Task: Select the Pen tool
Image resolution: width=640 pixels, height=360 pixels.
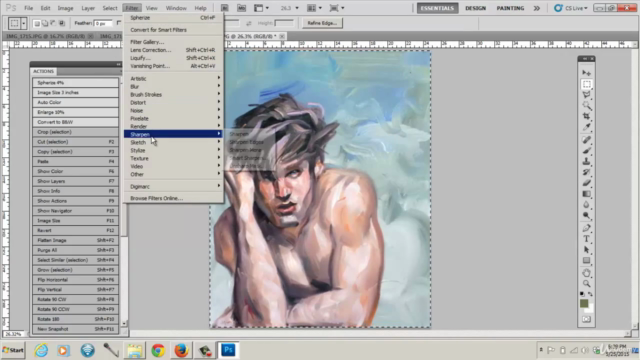Action: point(587,228)
